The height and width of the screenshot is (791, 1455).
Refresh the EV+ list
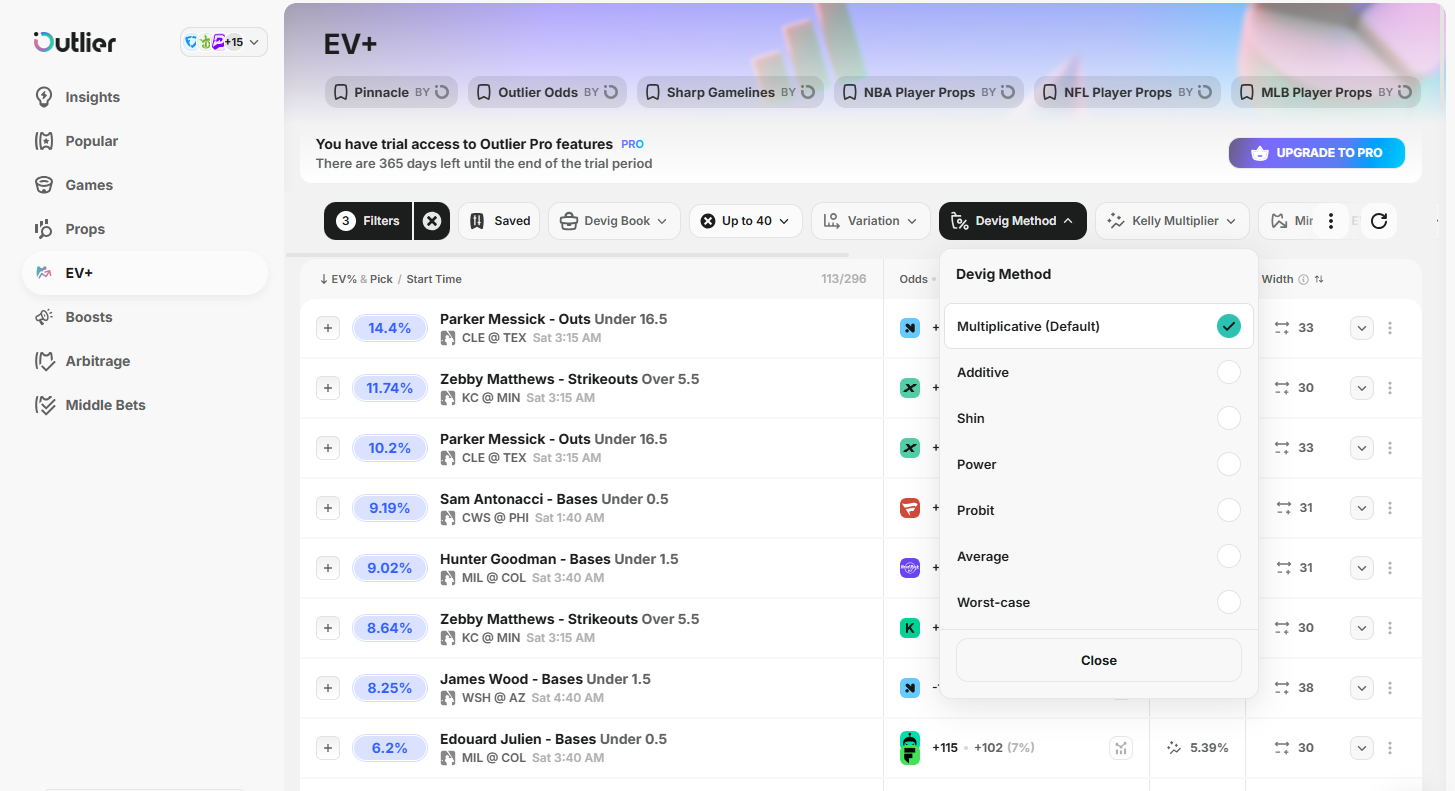pyautogui.click(x=1379, y=221)
